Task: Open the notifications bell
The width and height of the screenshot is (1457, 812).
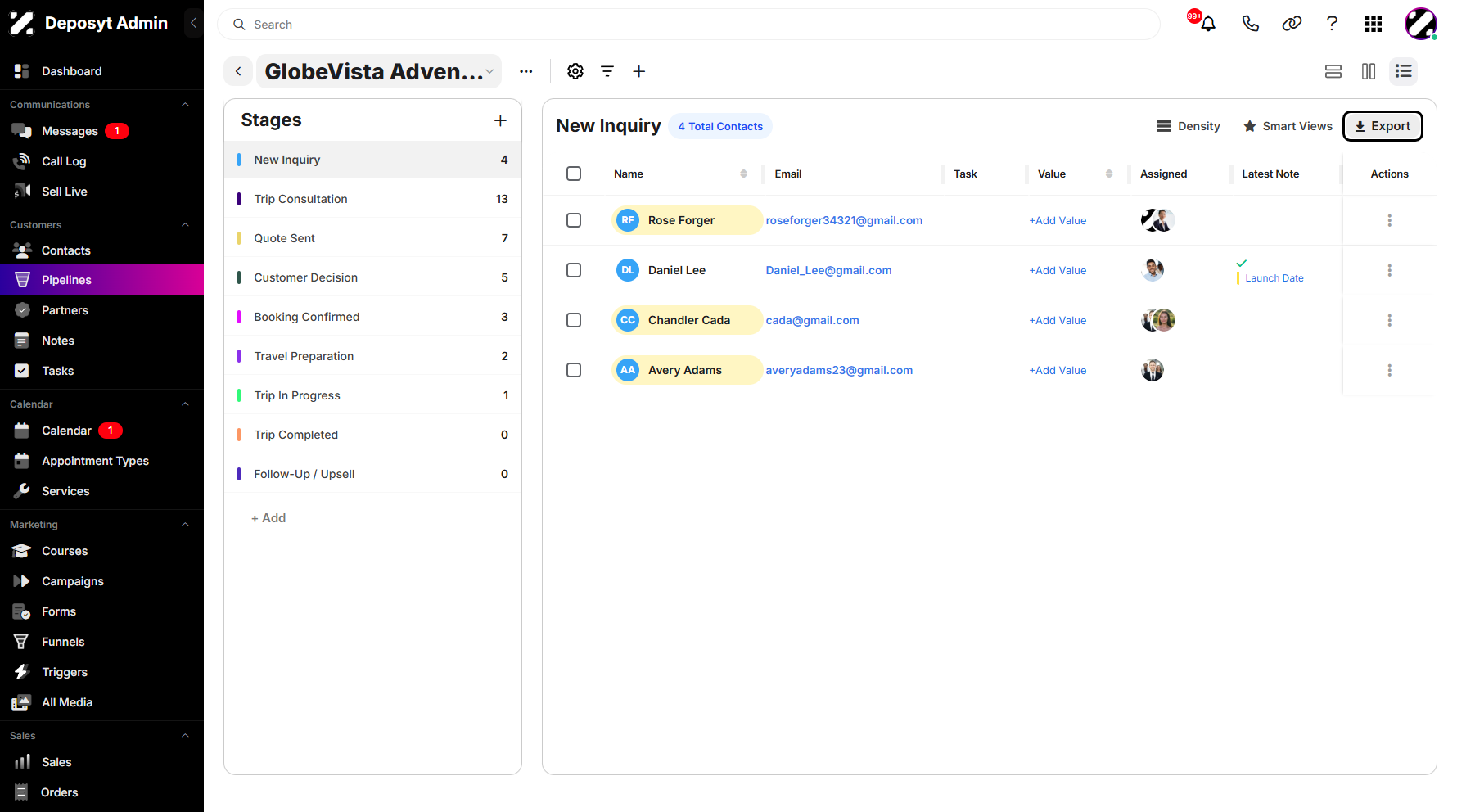Action: [x=1207, y=24]
